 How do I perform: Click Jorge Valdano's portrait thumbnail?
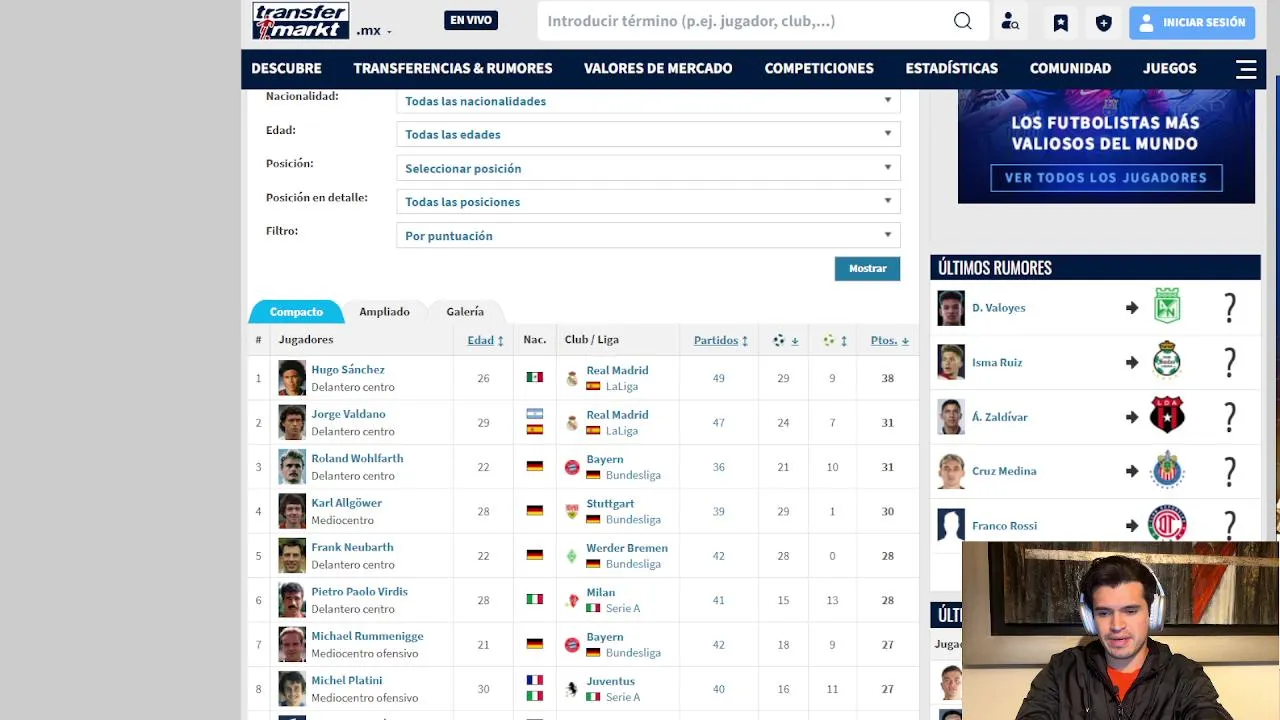(x=292, y=423)
